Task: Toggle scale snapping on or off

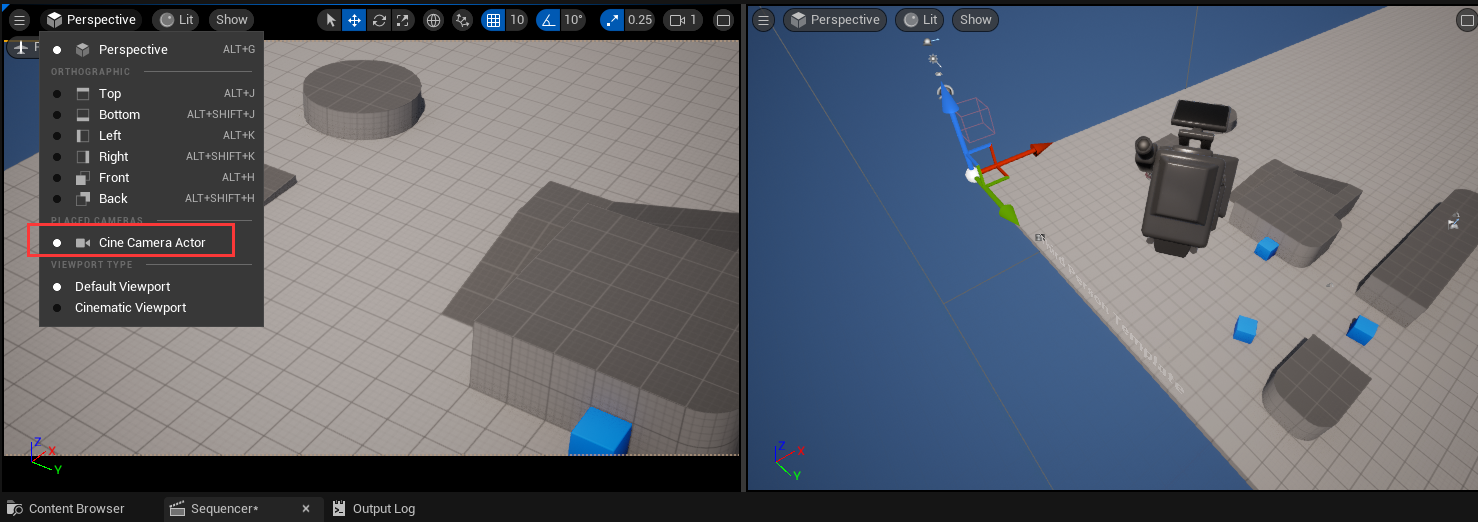Action: pos(613,20)
